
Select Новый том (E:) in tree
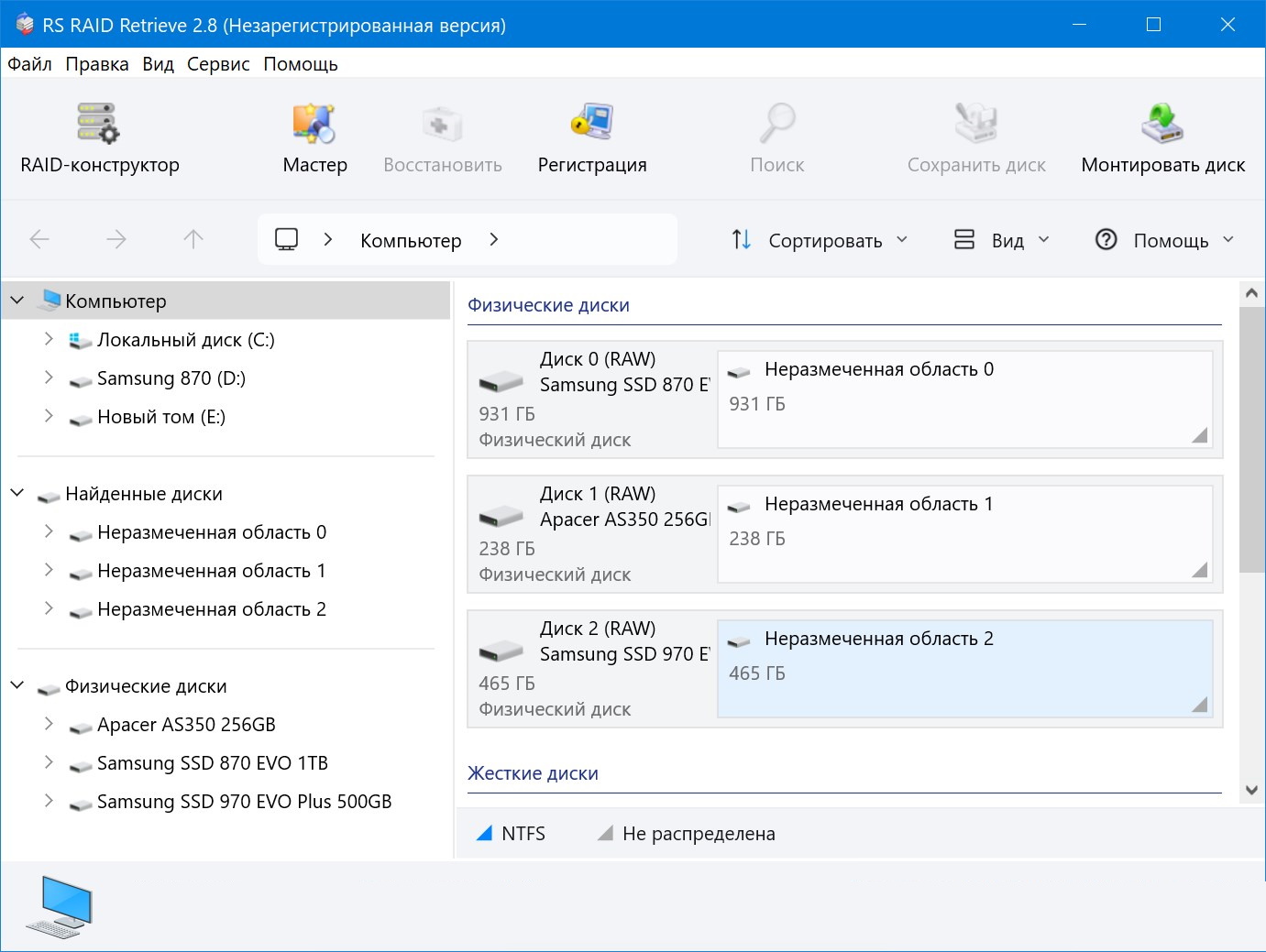tap(161, 417)
